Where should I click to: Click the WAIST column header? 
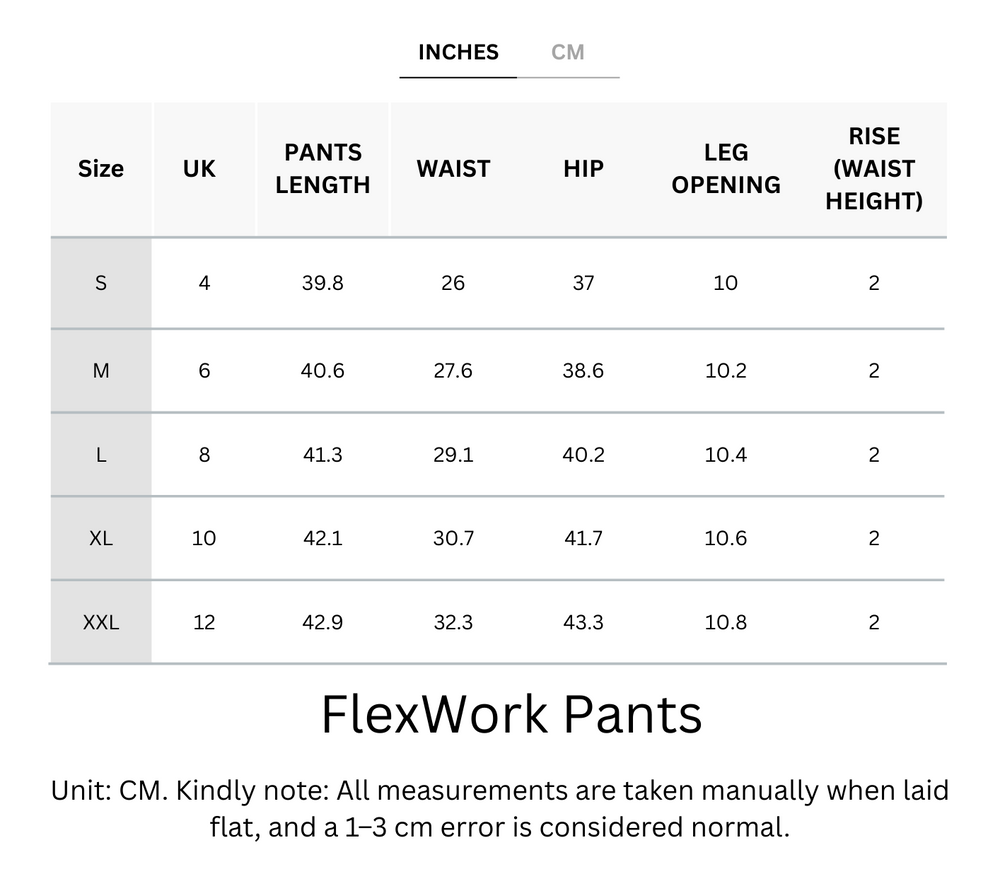pyautogui.click(x=454, y=169)
